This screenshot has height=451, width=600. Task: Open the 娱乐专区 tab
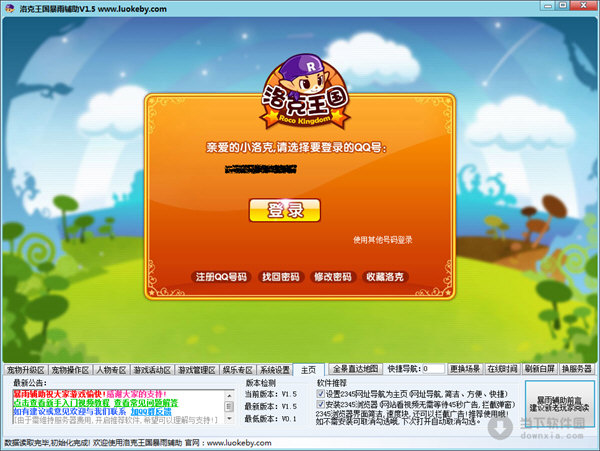point(238,370)
